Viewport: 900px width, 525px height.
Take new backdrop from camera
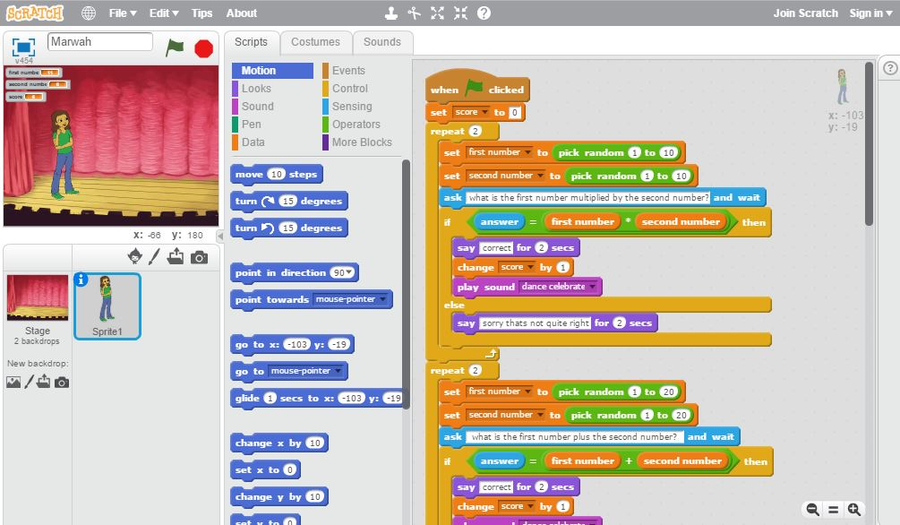coord(62,383)
